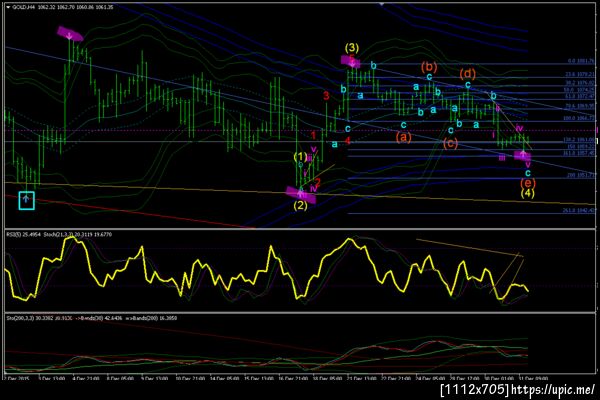Click the orange (a) wave label
The width and height of the screenshot is (600, 400).
403,137
